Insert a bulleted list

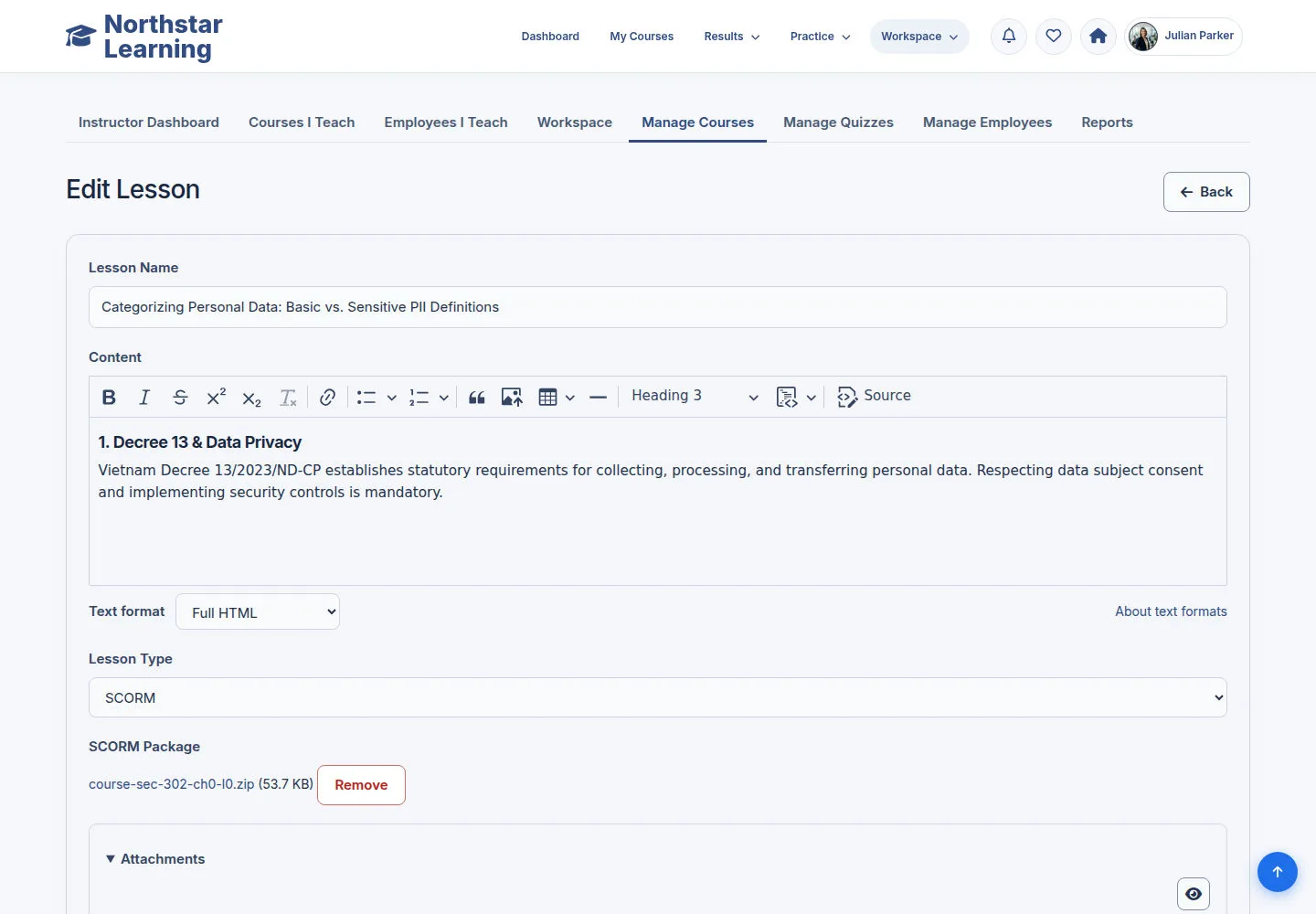[x=366, y=397]
